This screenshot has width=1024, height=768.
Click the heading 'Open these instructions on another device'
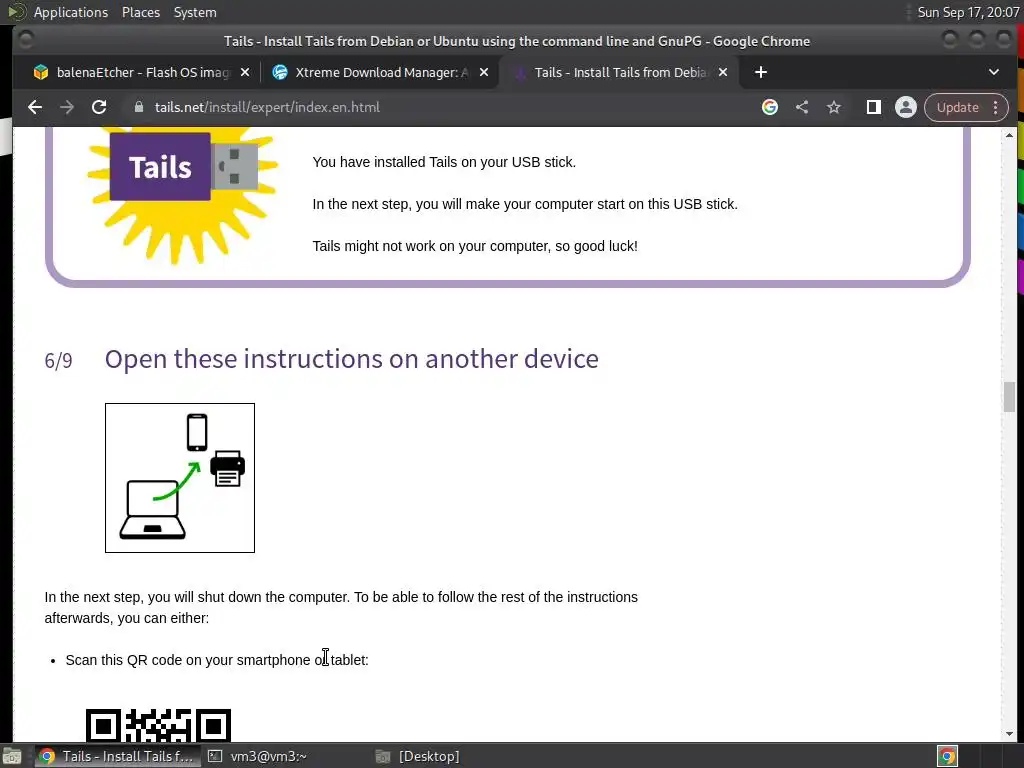351,359
